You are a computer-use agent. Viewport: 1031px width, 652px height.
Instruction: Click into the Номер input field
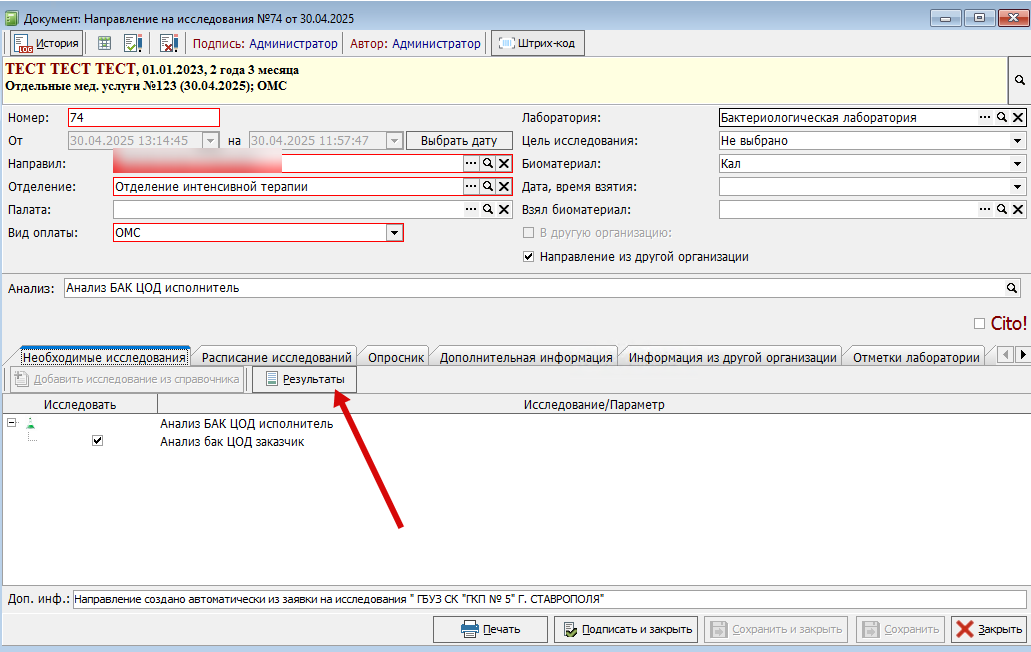tap(143, 118)
